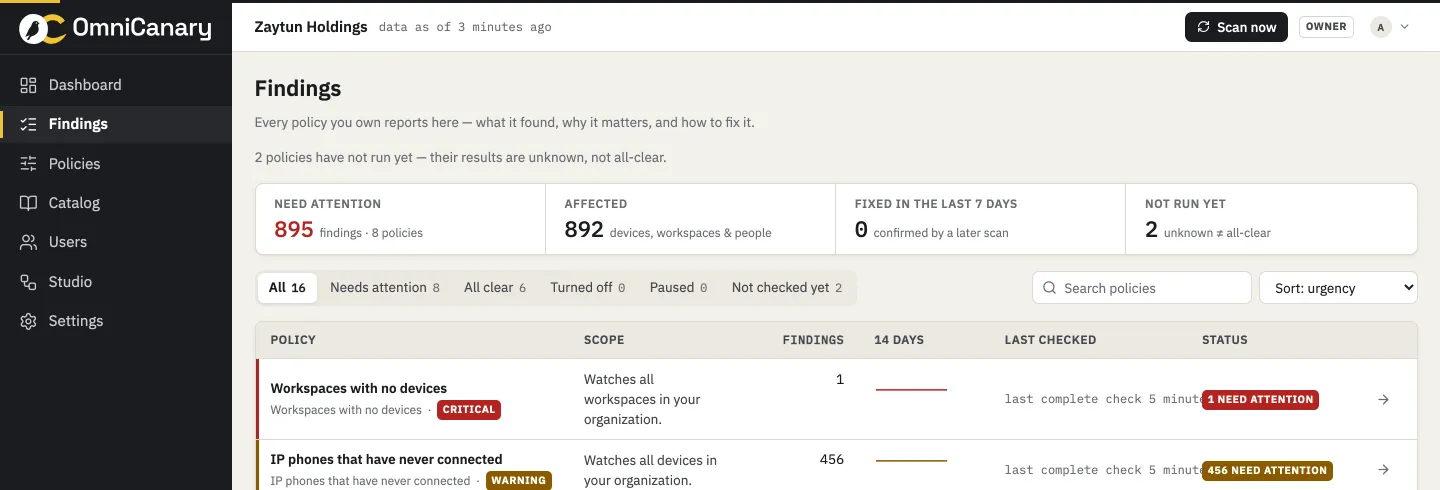Click the Users people icon

coord(29,242)
